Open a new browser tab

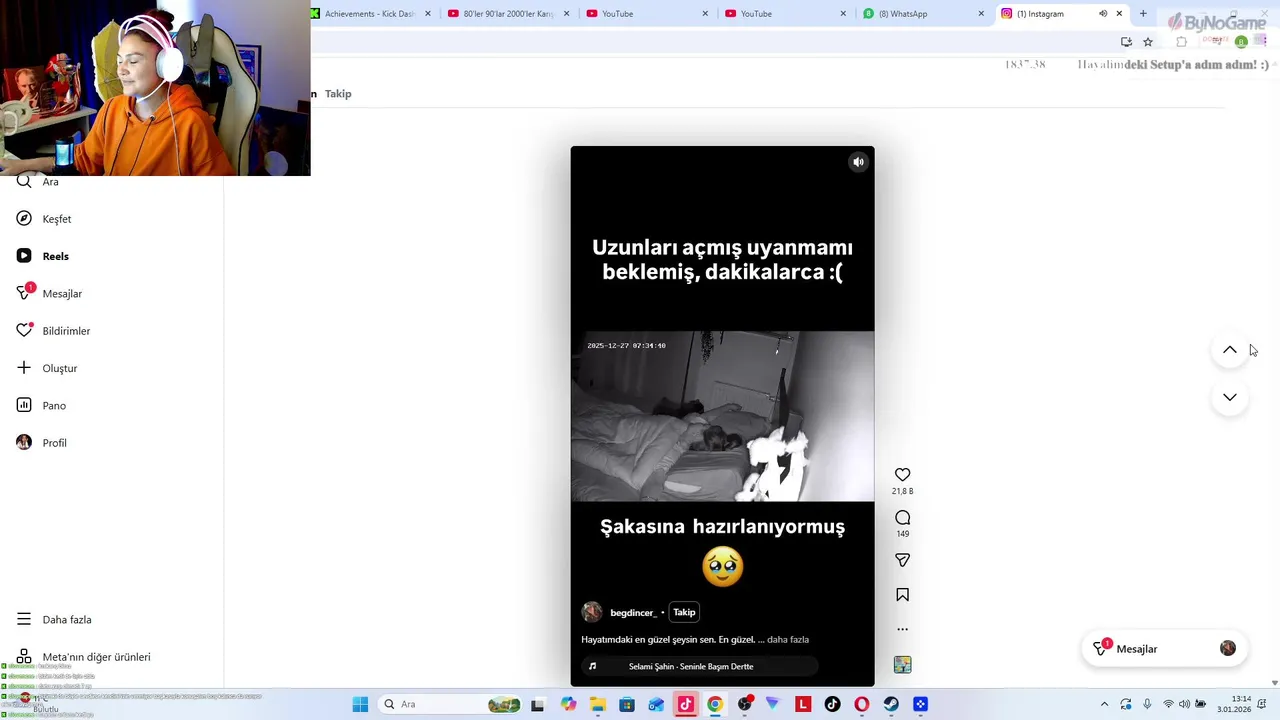coord(1143,14)
